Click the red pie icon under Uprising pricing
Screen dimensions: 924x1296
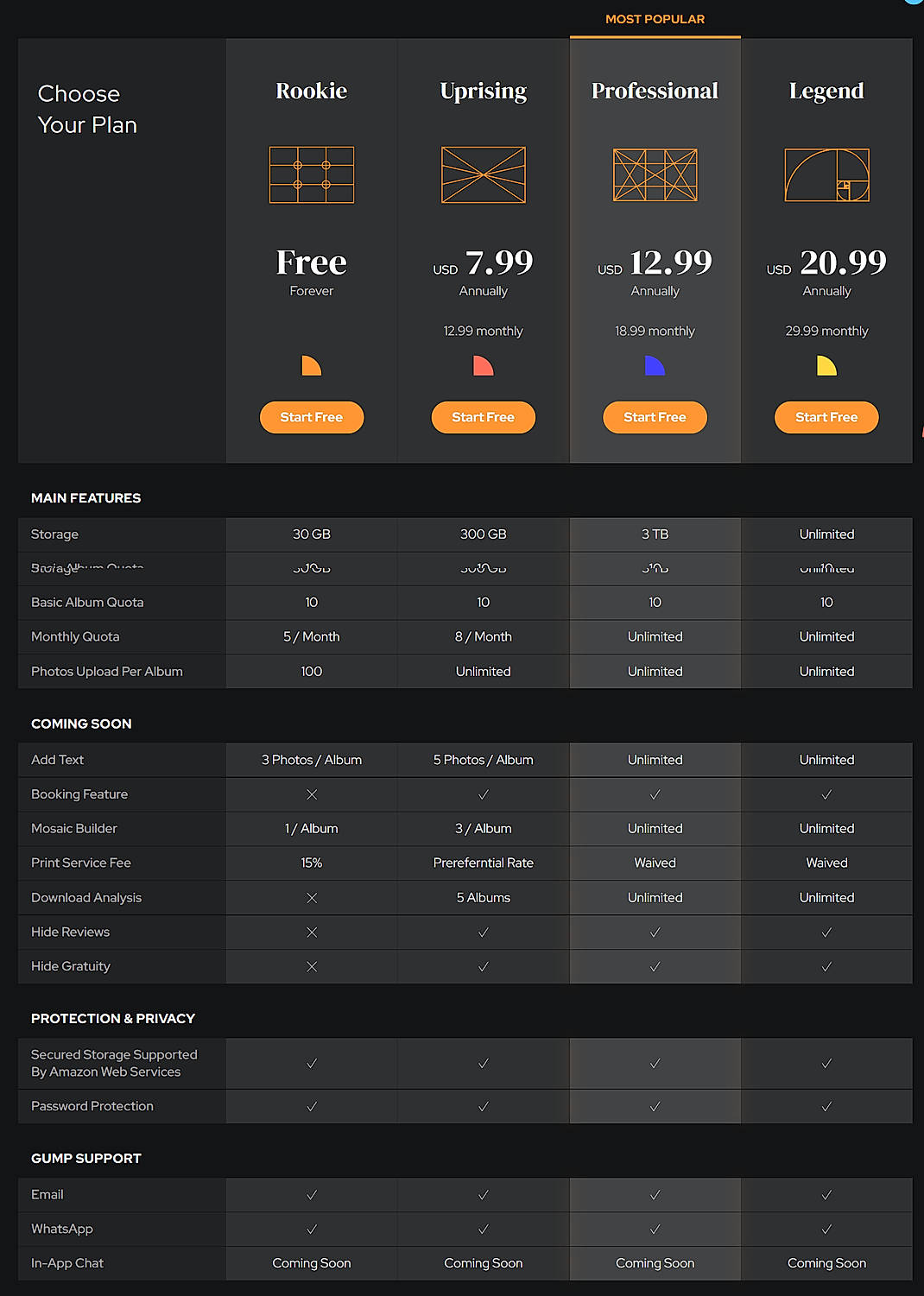(483, 365)
